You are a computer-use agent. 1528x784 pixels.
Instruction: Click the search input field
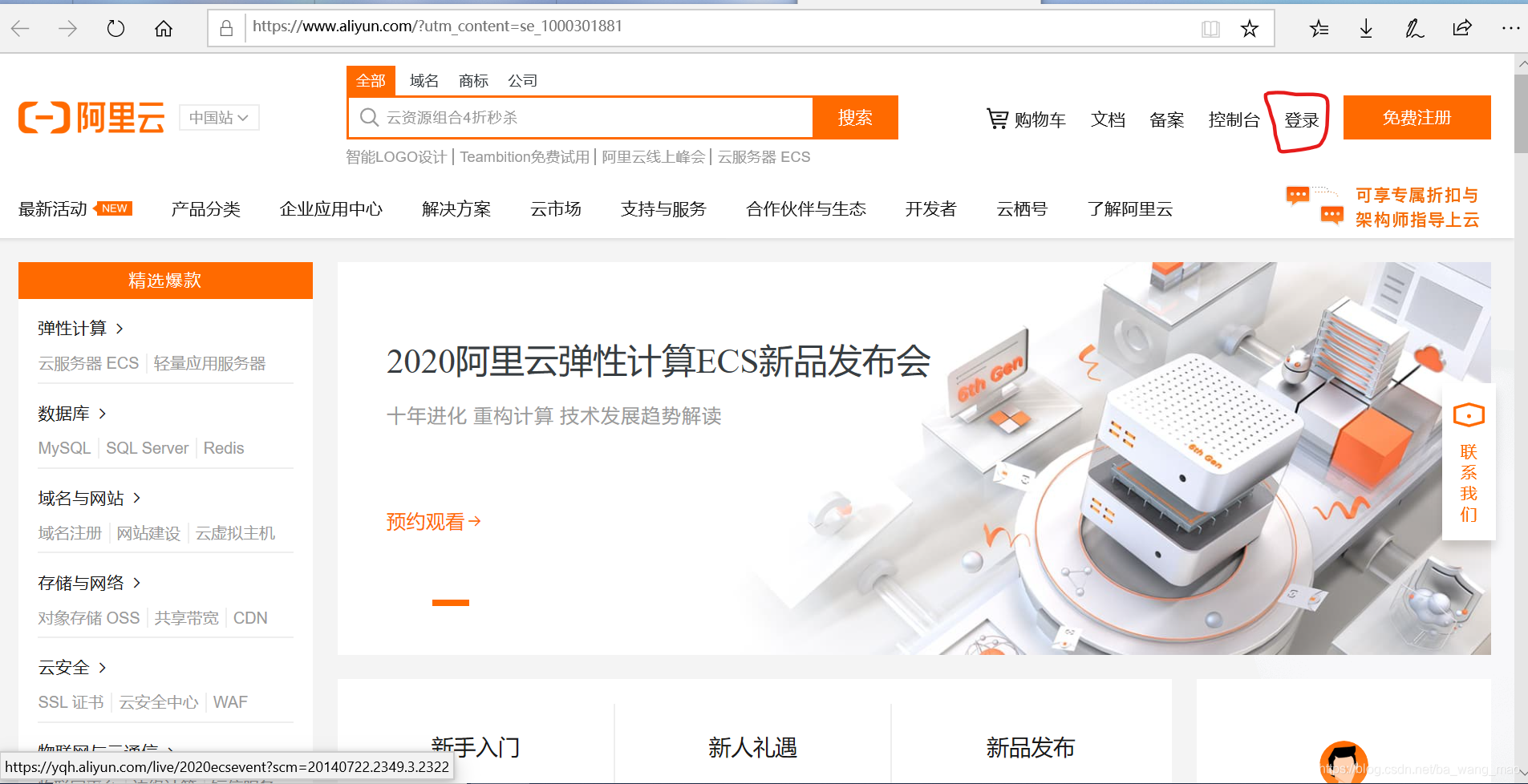point(581,118)
